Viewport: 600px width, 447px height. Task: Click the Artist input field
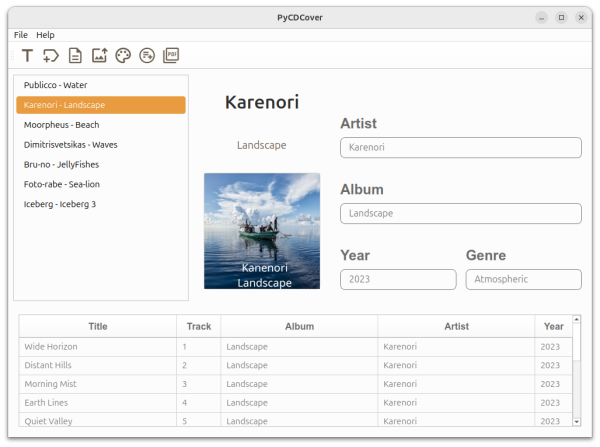(460, 148)
